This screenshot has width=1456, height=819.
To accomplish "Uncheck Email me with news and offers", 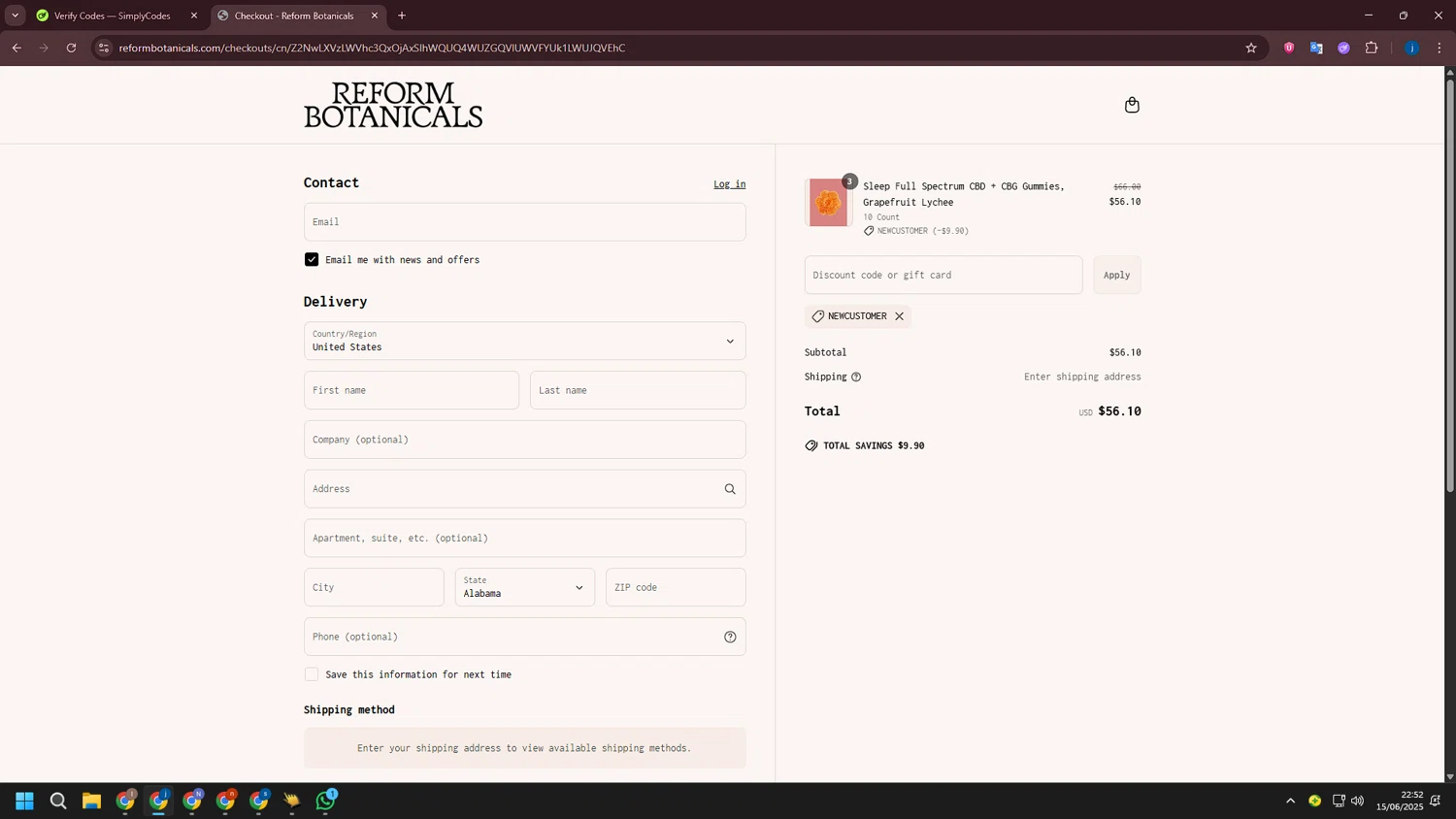I will (x=312, y=259).
